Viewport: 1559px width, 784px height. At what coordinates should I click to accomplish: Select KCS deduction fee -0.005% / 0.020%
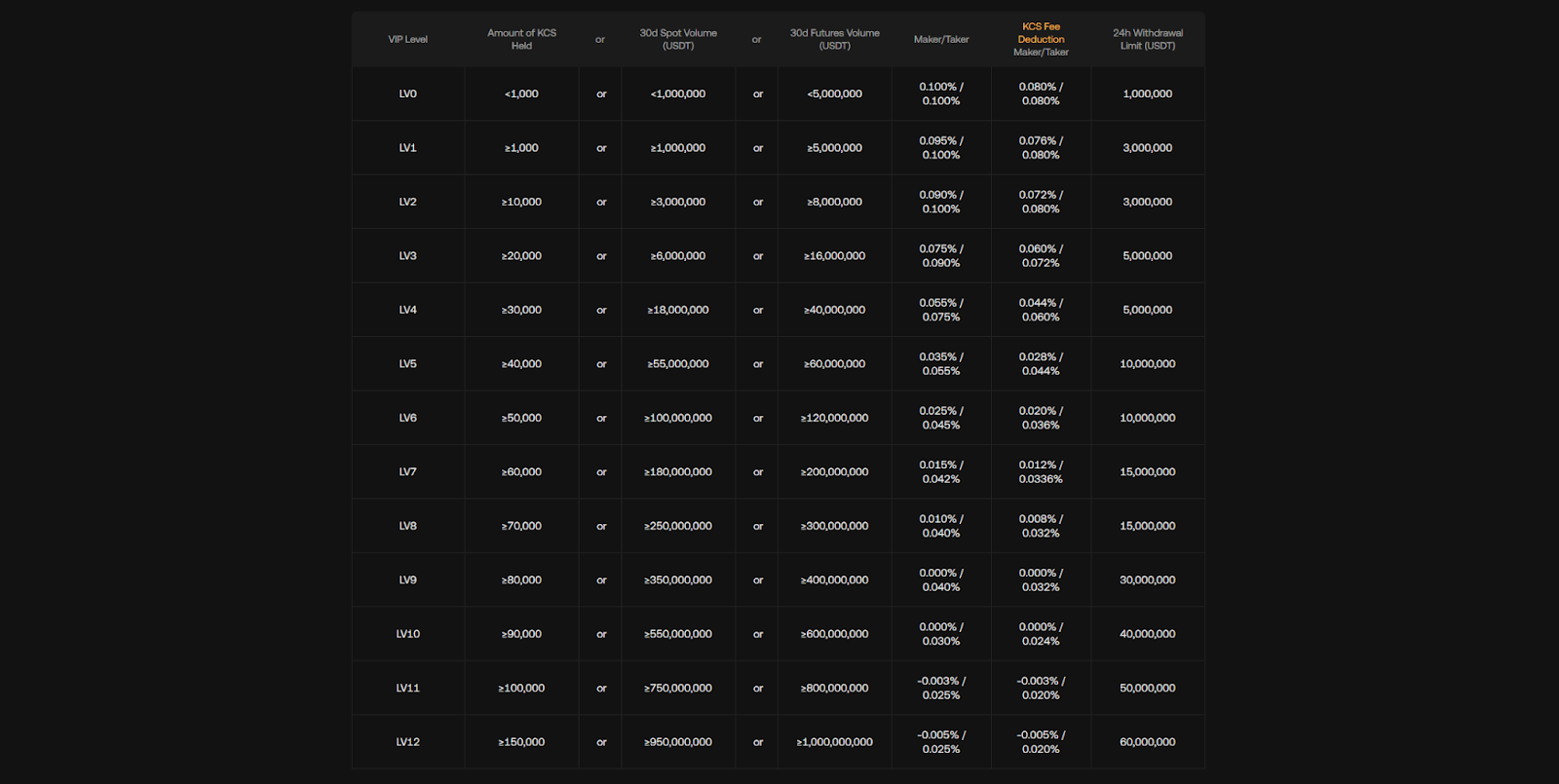click(1041, 742)
